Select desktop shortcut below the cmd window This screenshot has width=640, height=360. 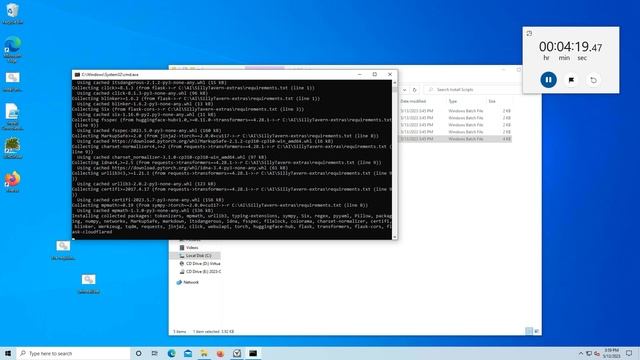pos(63,250)
